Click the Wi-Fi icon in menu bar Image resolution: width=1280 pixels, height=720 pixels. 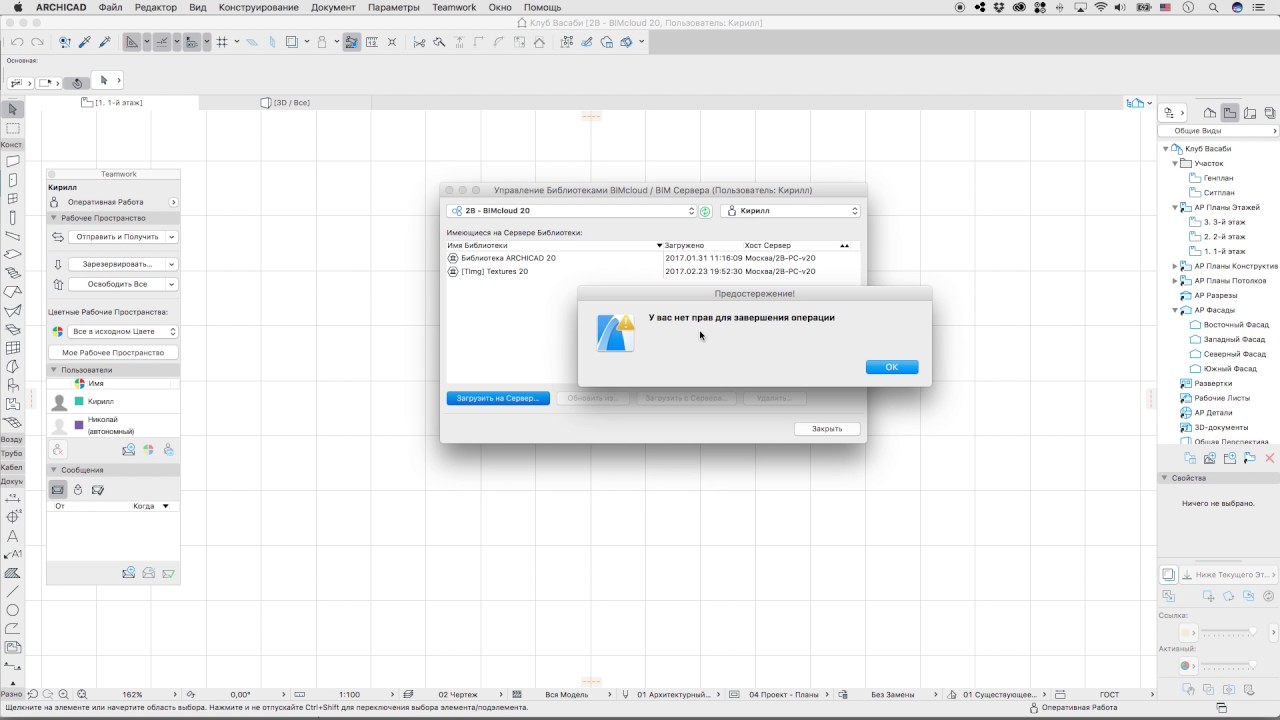click(1101, 7)
